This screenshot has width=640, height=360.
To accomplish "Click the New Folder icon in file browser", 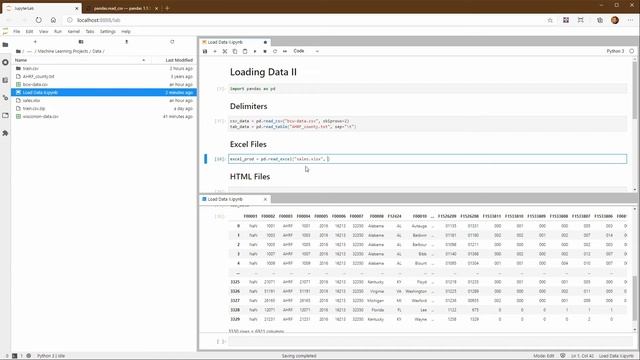I will 81,42.
